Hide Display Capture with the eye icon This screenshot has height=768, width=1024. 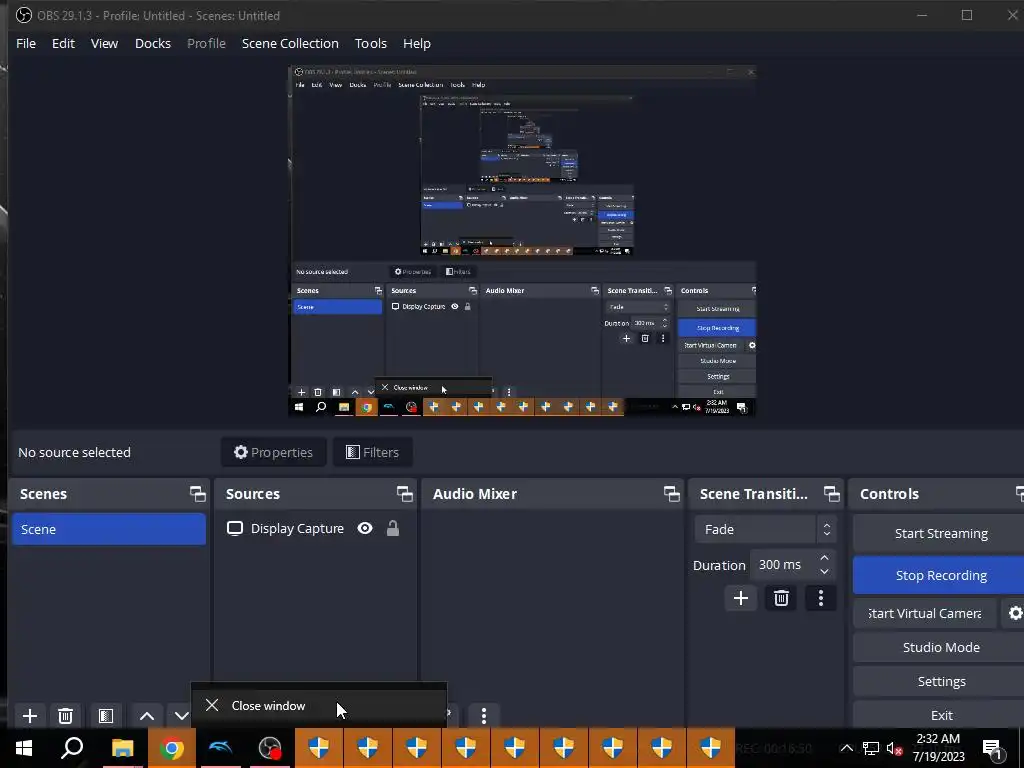pyautogui.click(x=365, y=528)
